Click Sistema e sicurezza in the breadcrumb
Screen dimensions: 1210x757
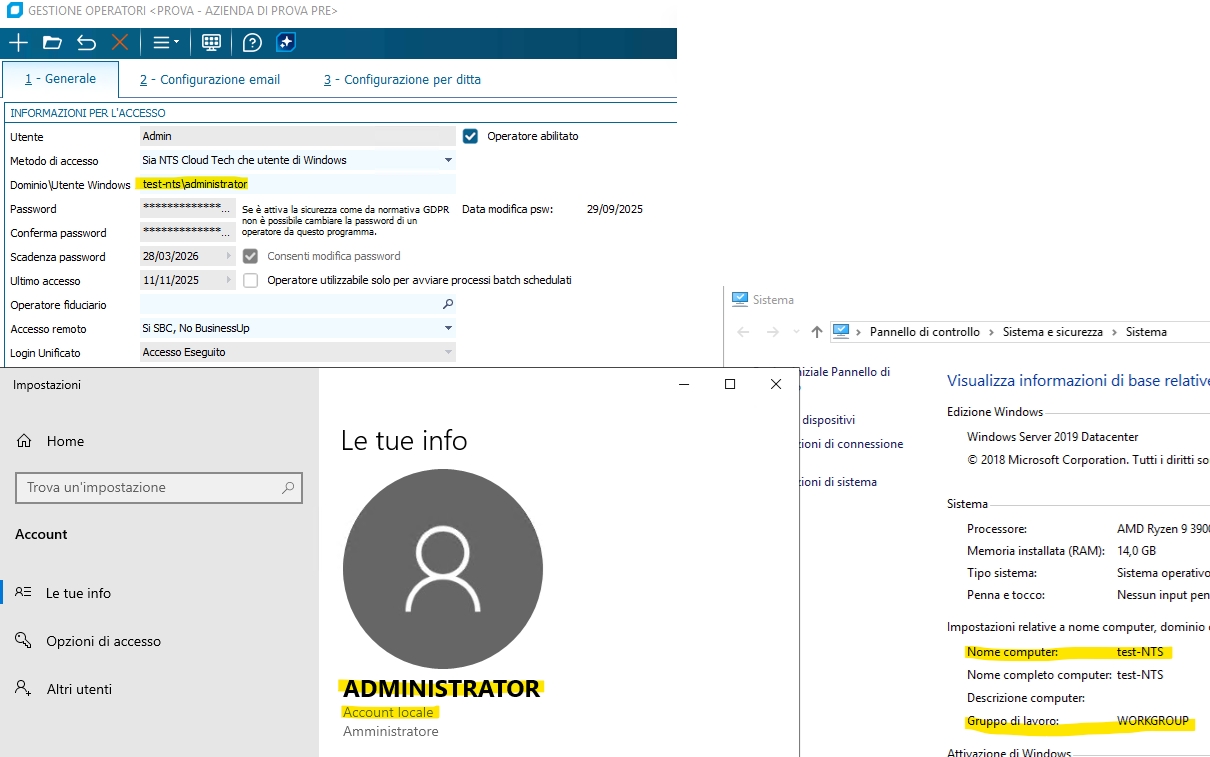click(1053, 332)
